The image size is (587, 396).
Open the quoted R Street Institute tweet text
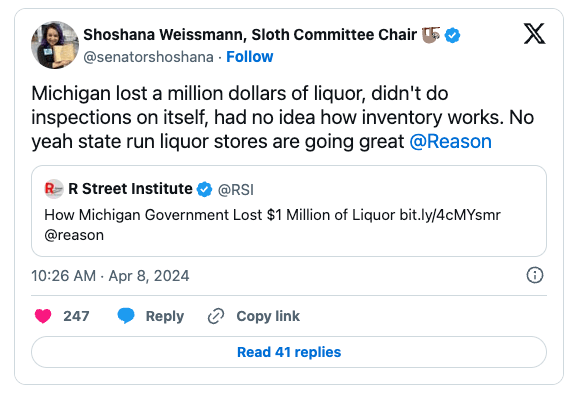273,225
